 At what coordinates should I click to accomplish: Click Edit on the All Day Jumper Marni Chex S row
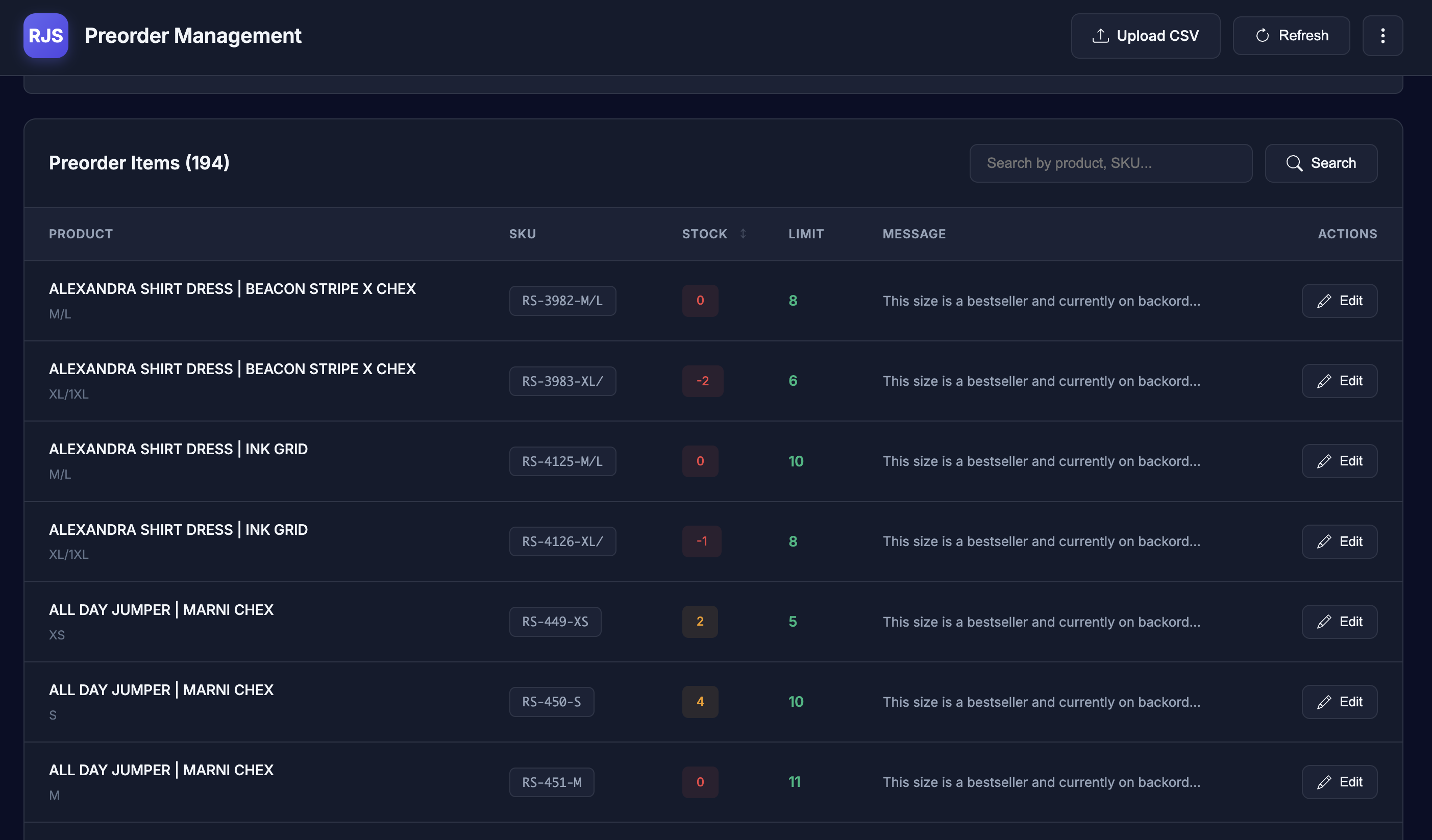[x=1340, y=701]
